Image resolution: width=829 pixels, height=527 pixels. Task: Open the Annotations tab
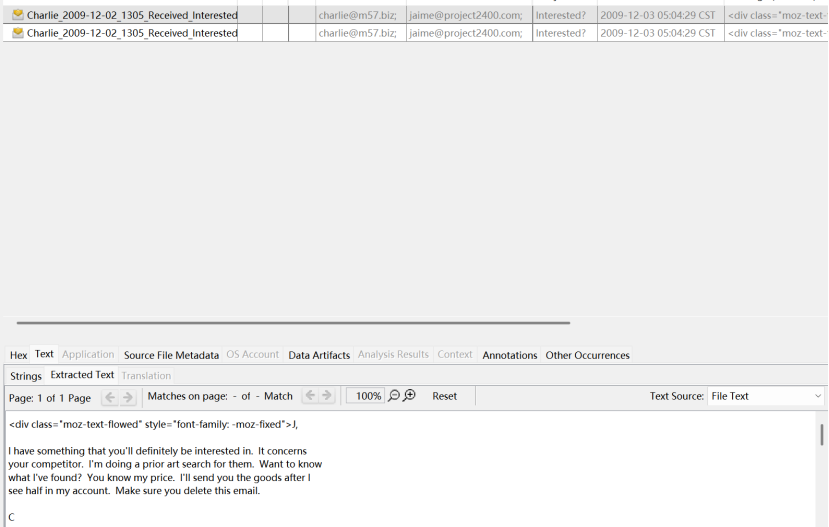[510, 355]
